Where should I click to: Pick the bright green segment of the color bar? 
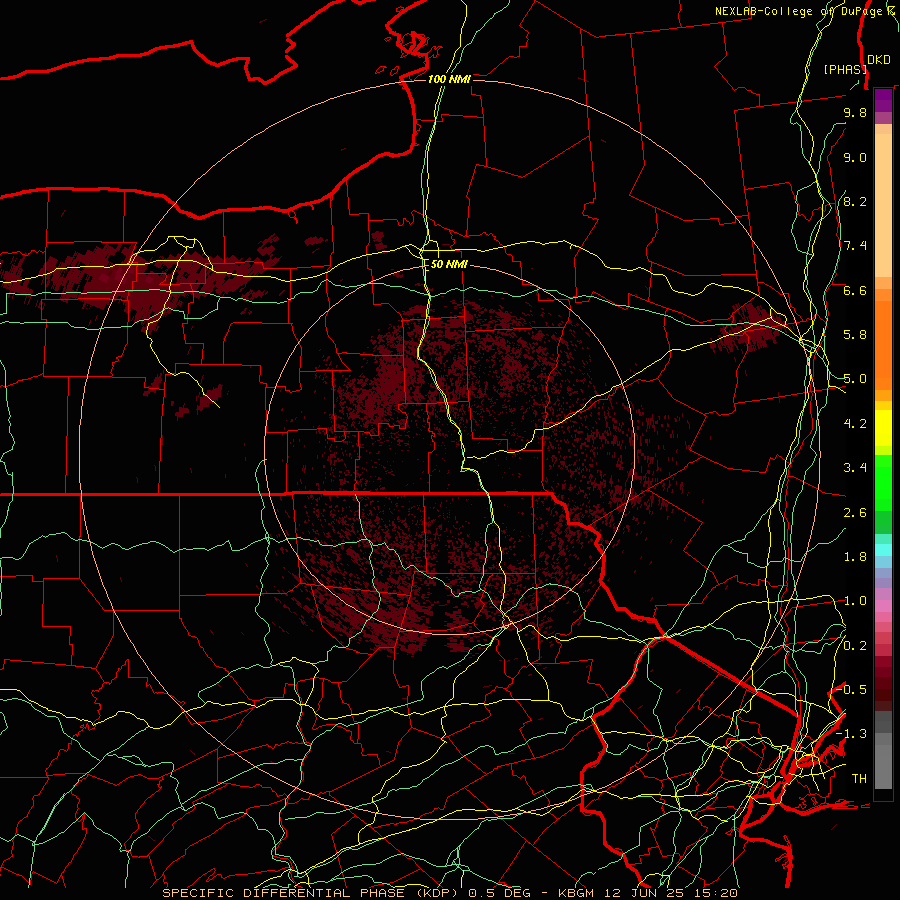pyautogui.click(x=883, y=482)
